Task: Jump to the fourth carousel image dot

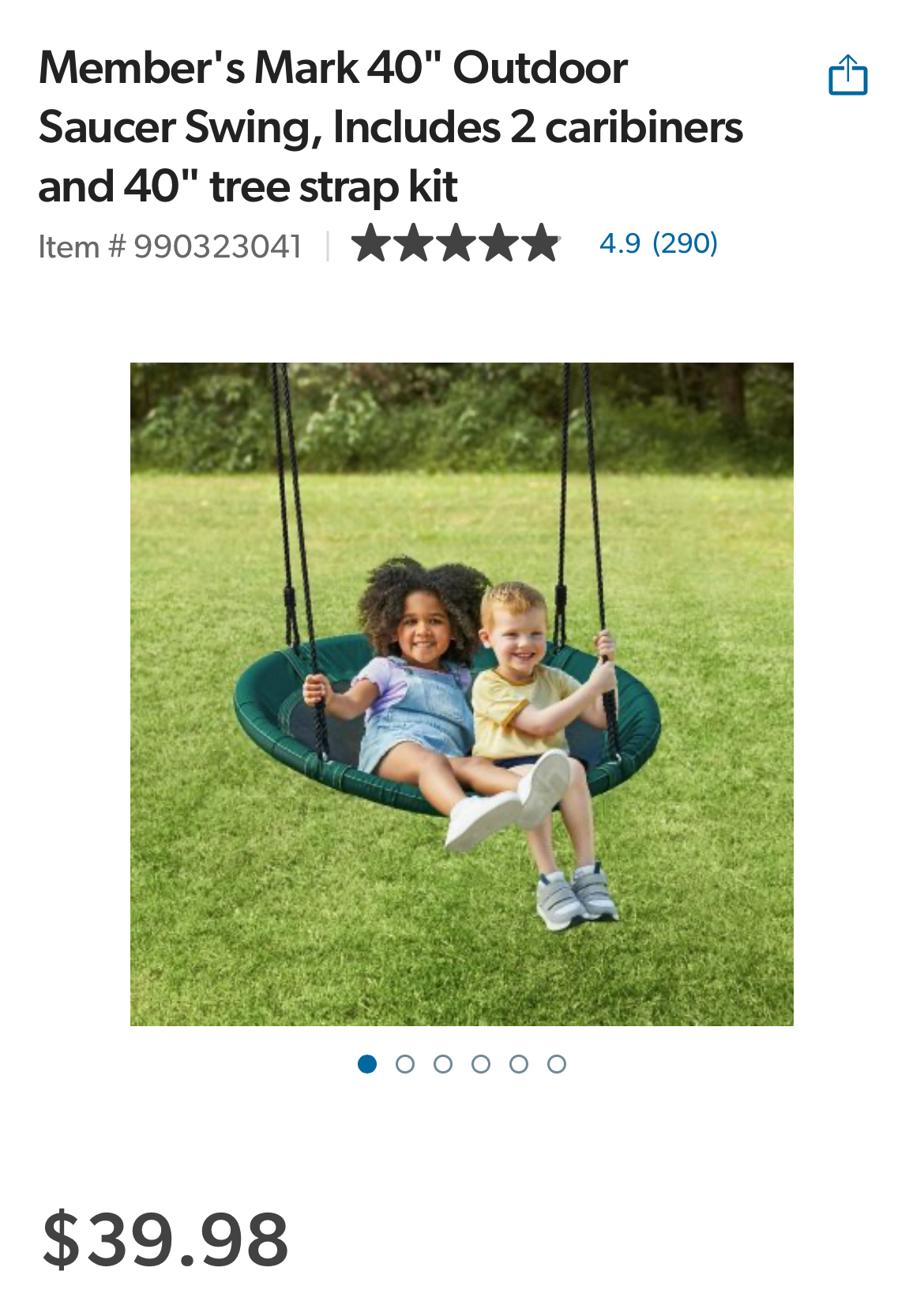Action: (481, 1064)
